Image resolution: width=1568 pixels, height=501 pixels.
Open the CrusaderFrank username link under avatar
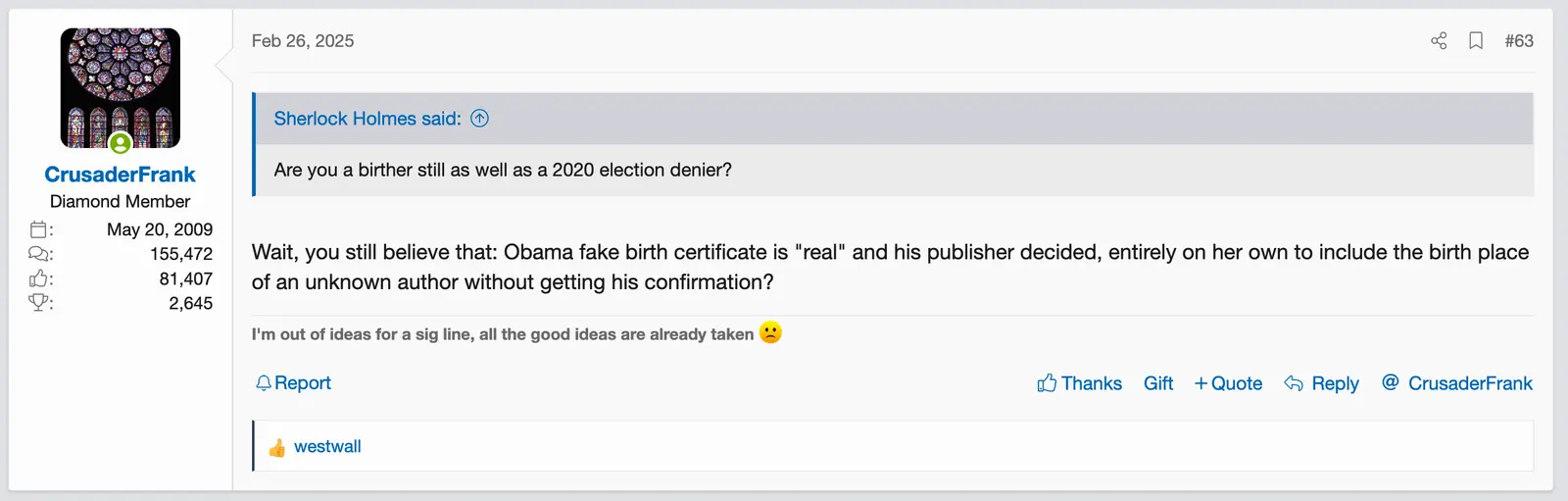120,175
